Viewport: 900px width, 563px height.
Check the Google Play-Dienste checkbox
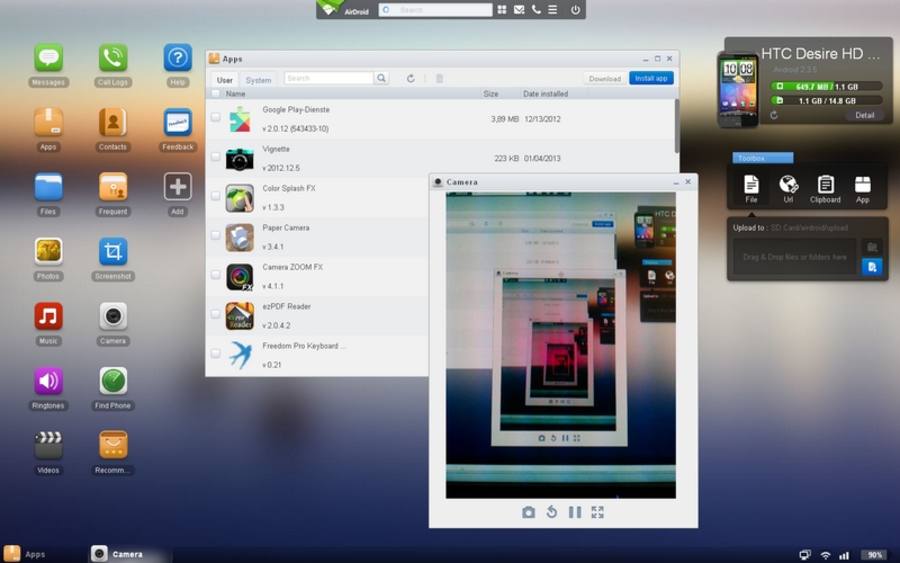[x=215, y=117]
